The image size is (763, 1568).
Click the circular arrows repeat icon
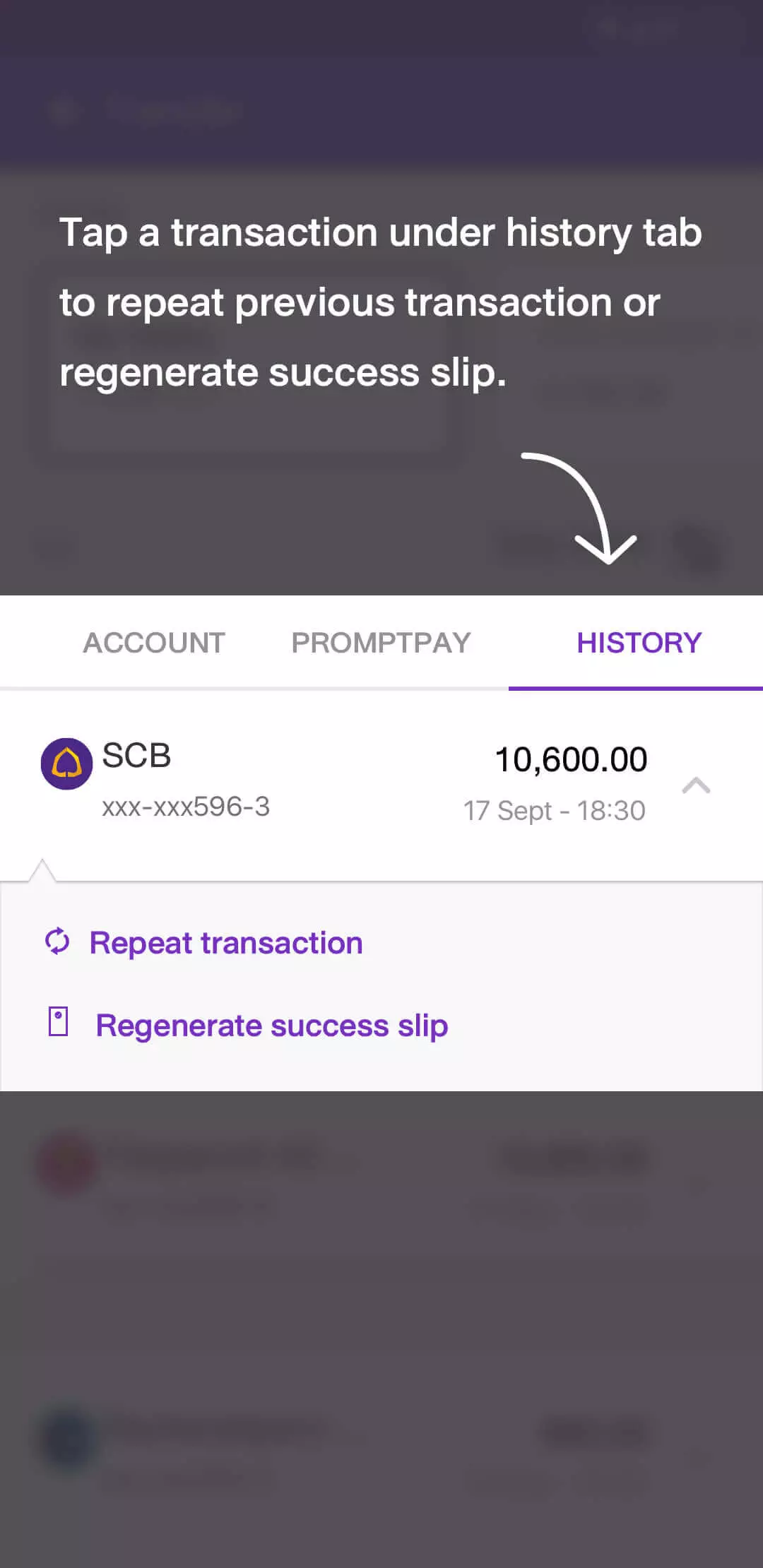(x=57, y=942)
